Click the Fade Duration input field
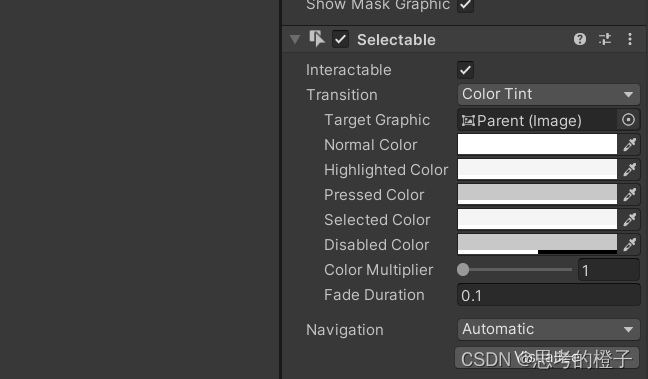The height and width of the screenshot is (379, 648). [548, 295]
